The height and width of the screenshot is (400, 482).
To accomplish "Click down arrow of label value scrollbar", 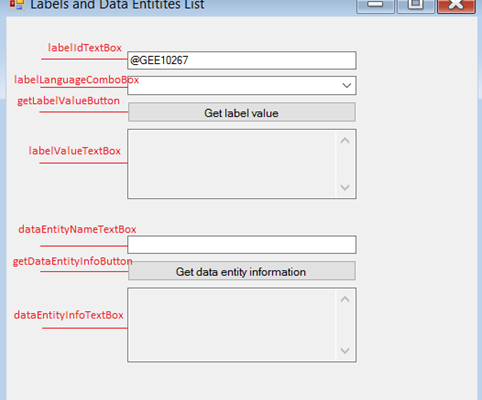I will click(x=345, y=187).
